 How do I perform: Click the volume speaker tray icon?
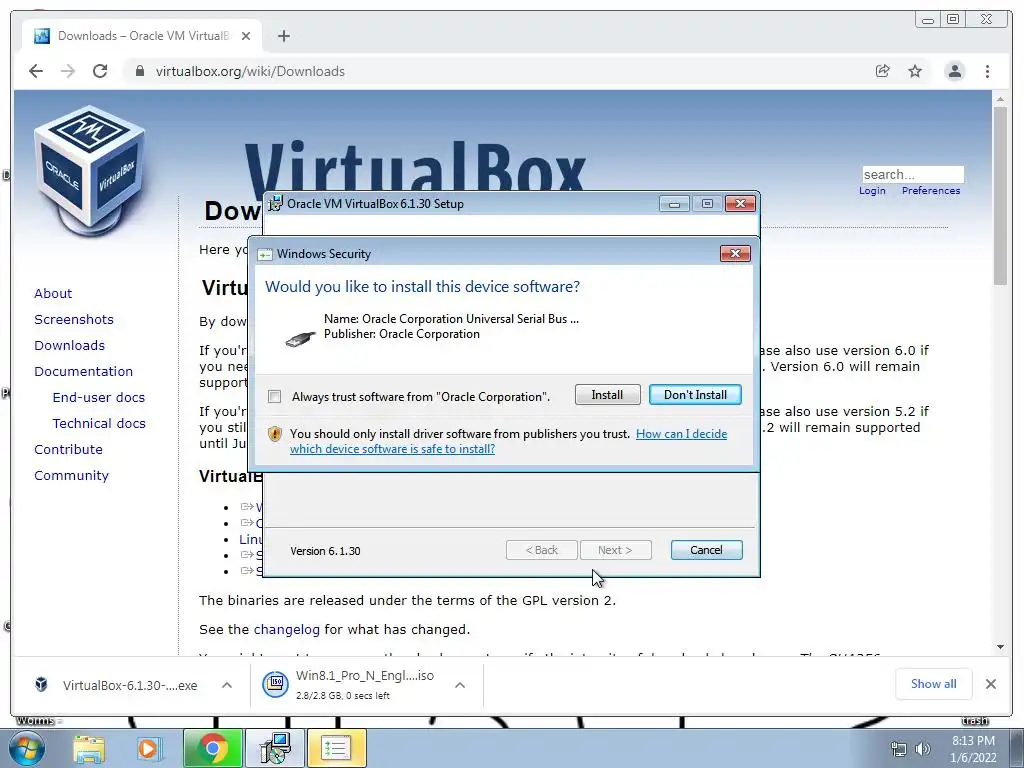click(923, 749)
